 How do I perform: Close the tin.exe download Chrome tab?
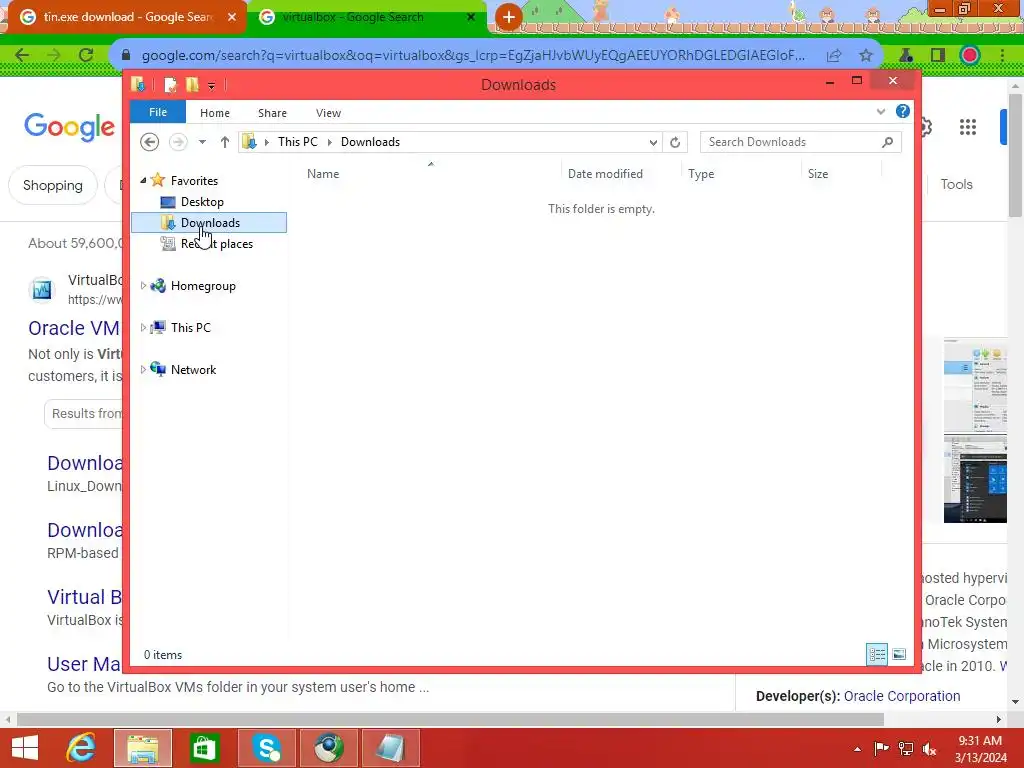[232, 17]
